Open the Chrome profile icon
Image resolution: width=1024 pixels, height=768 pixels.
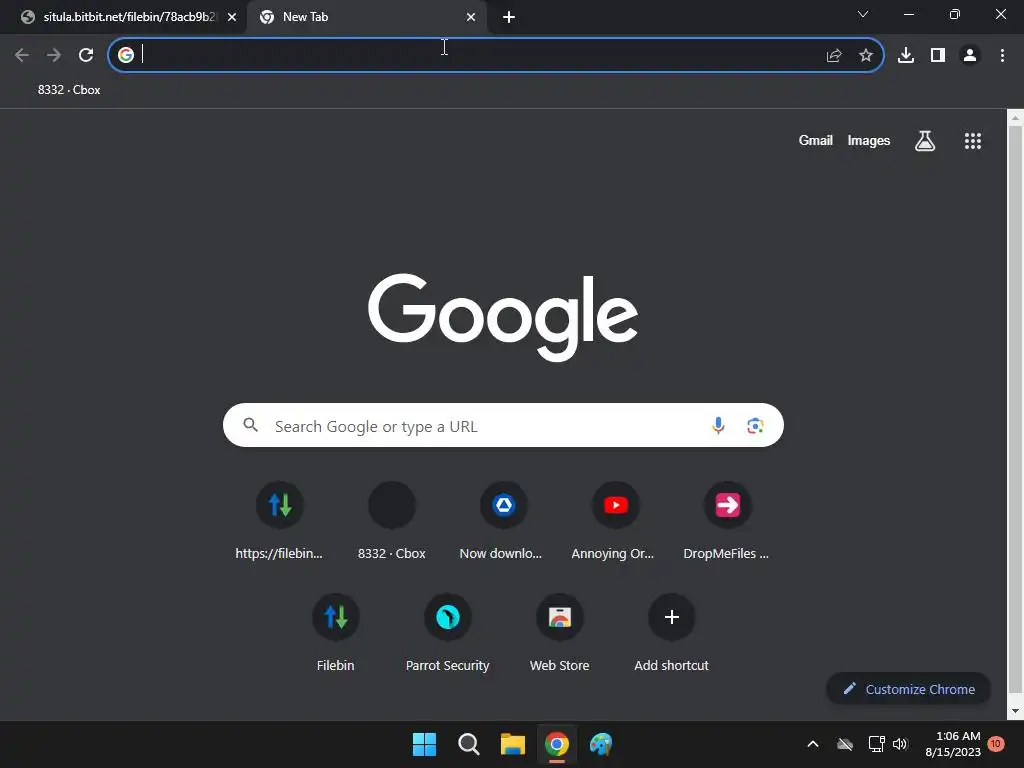[x=970, y=56]
